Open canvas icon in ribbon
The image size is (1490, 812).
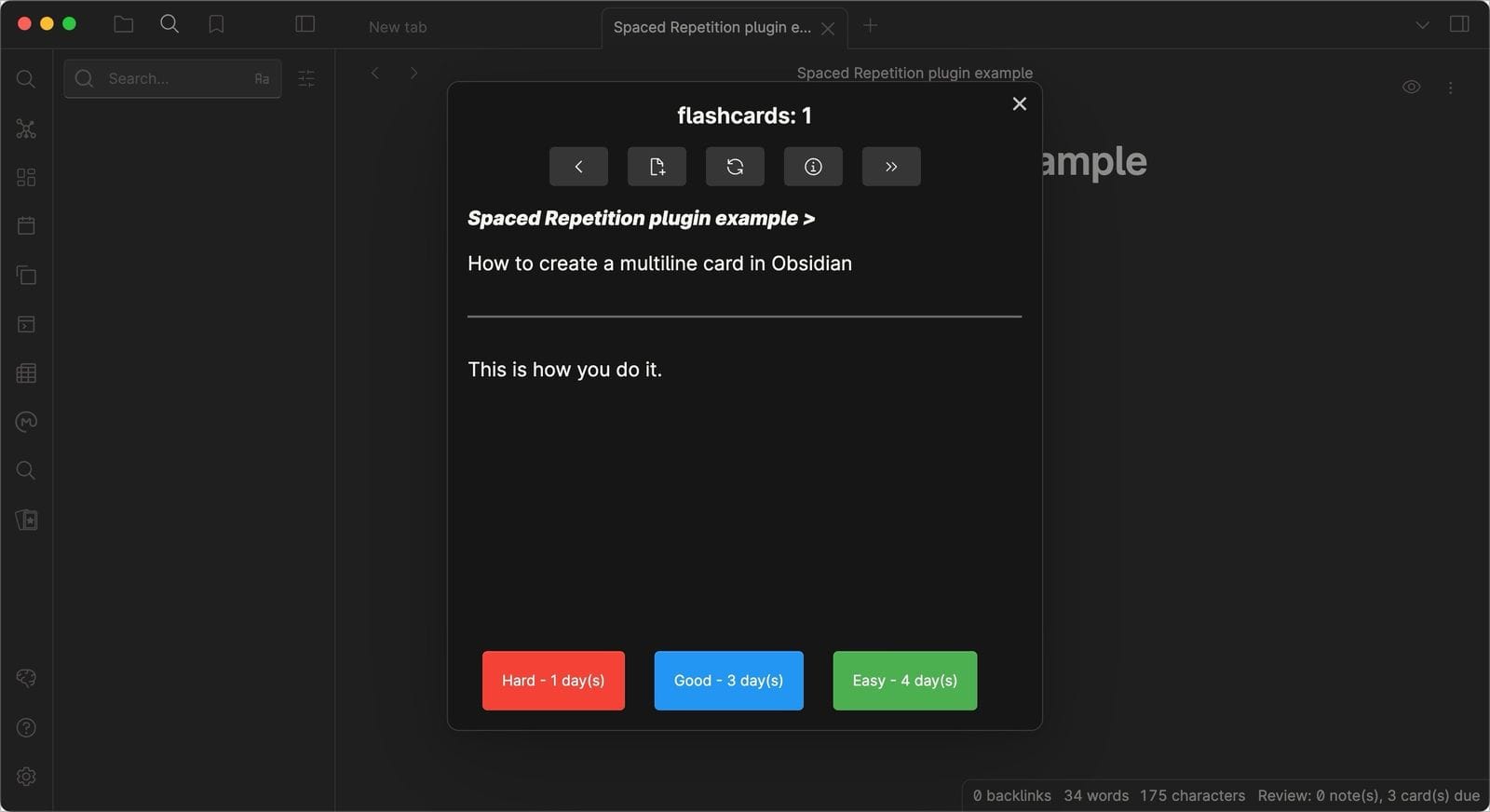pos(26,177)
